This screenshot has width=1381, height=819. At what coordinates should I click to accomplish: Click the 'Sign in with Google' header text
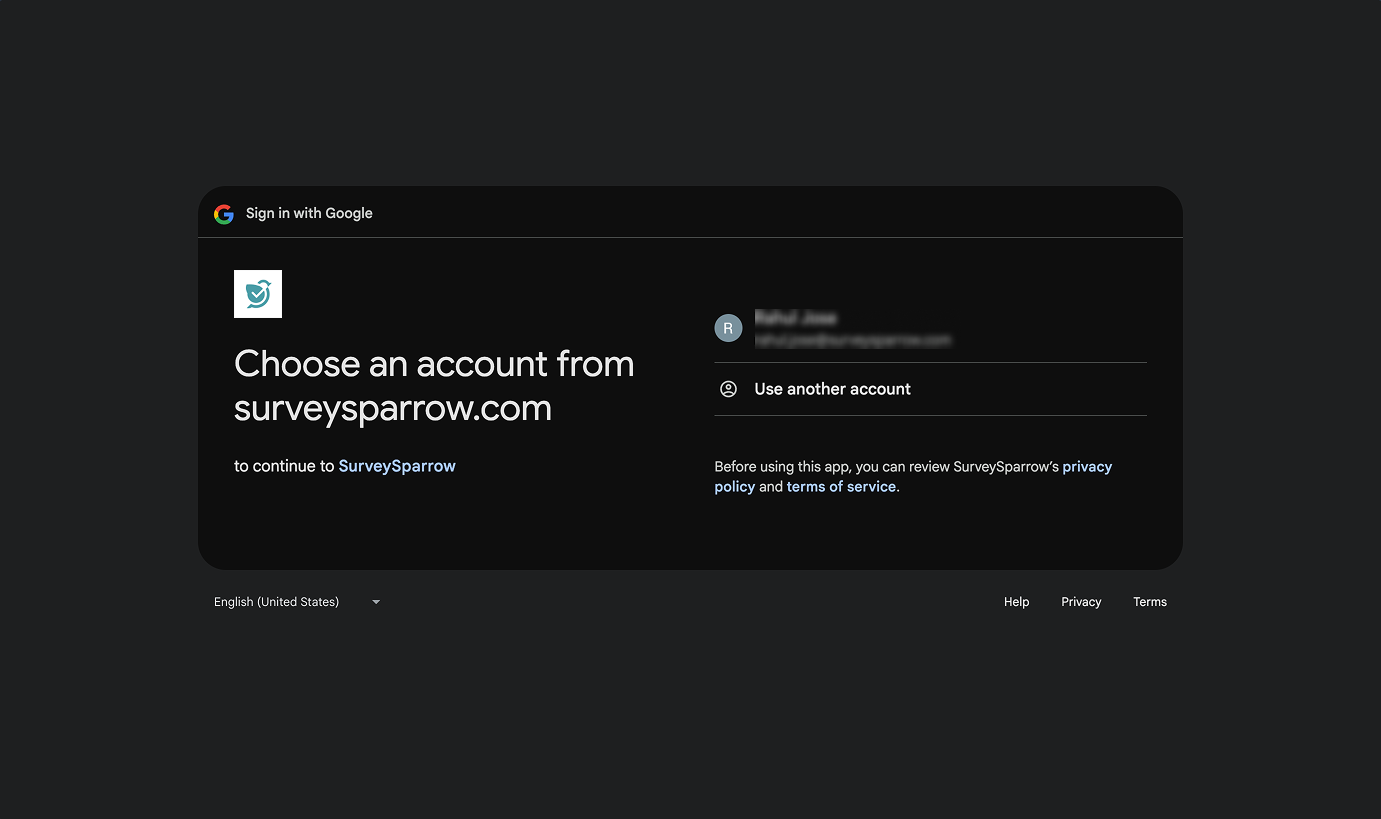pyautogui.click(x=309, y=213)
